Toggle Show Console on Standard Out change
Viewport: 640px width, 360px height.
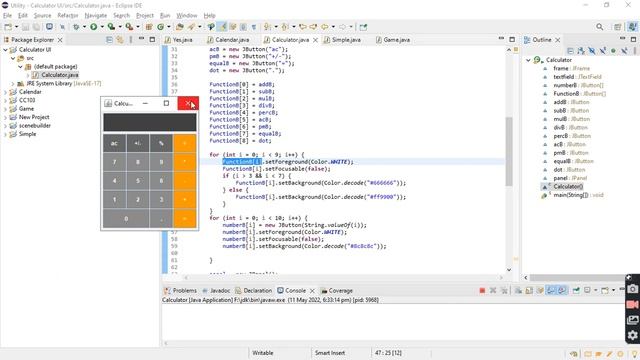tap(551, 291)
